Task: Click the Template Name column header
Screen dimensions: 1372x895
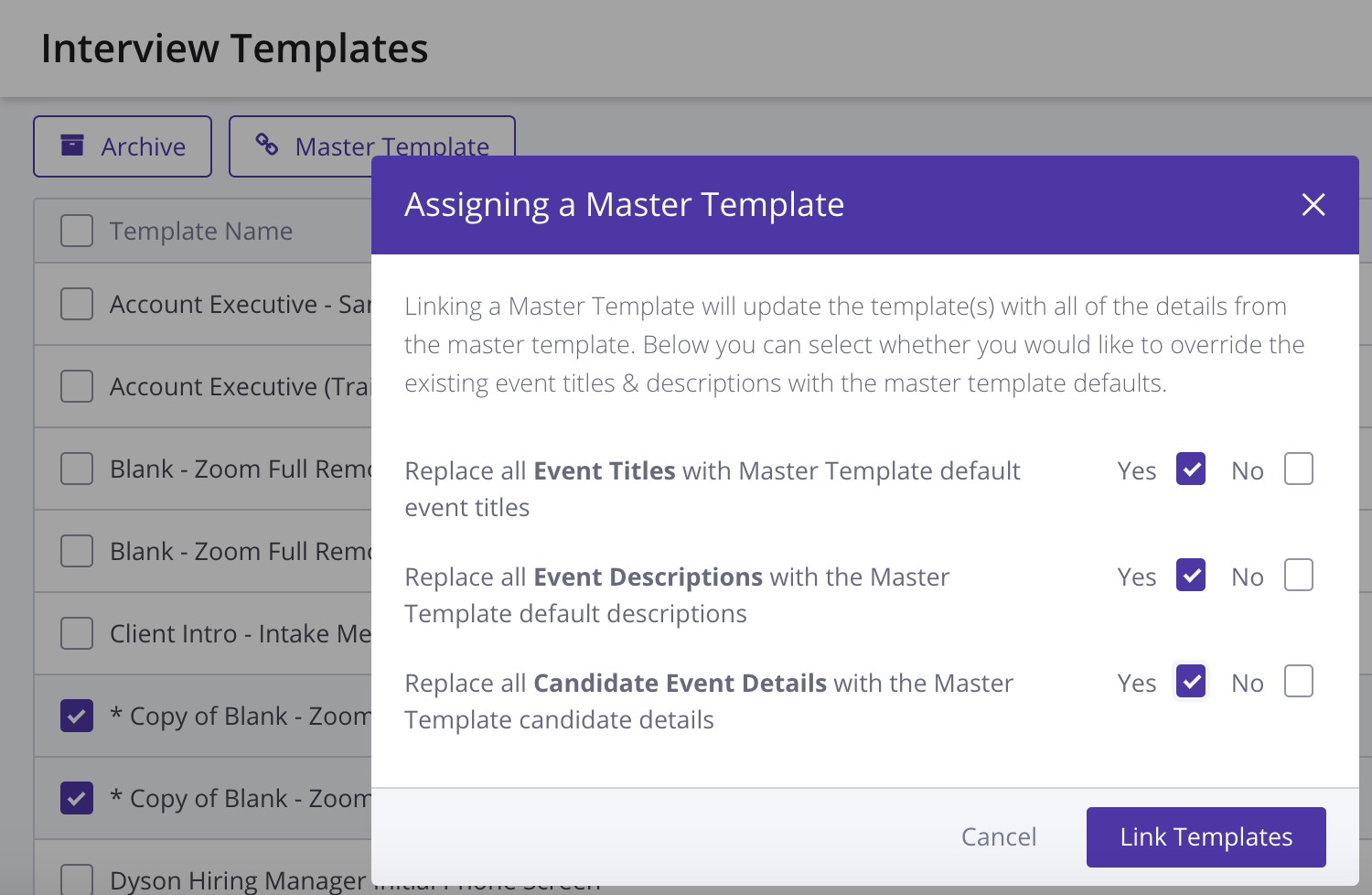Action: pyautogui.click(x=201, y=231)
